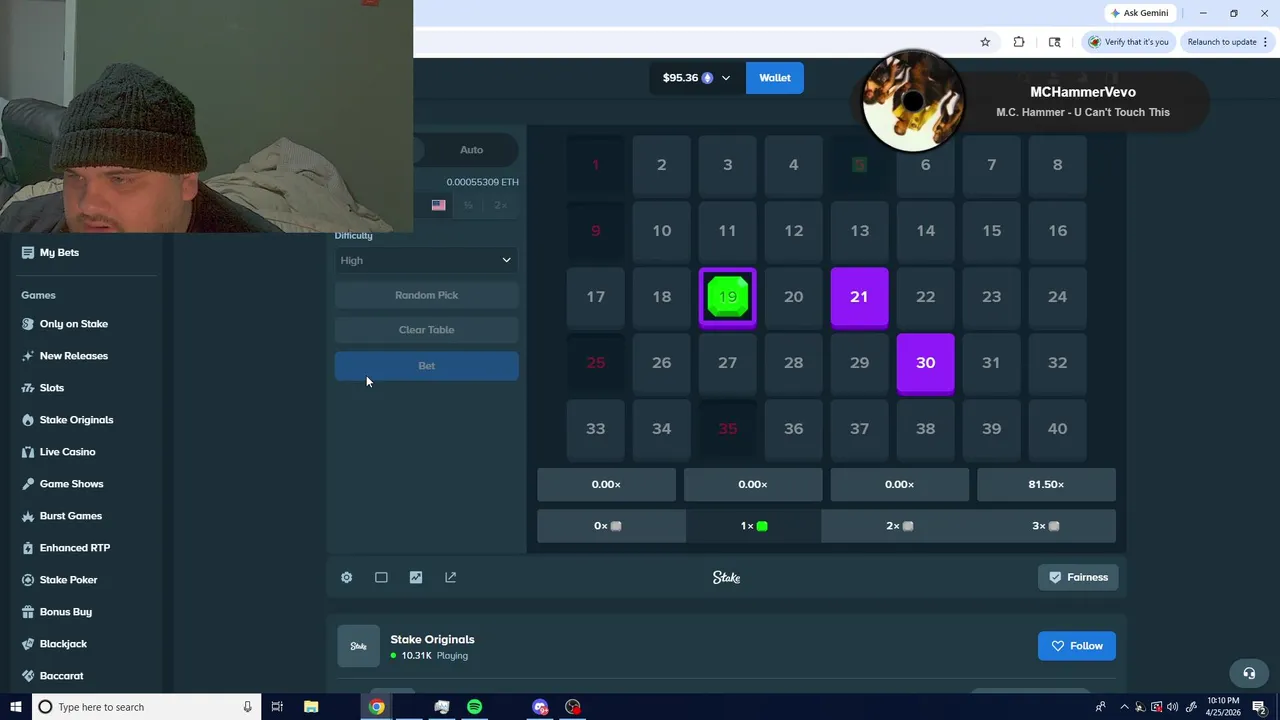The height and width of the screenshot is (720, 1280).
Task: Click the Bet button
Action: [426, 366]
